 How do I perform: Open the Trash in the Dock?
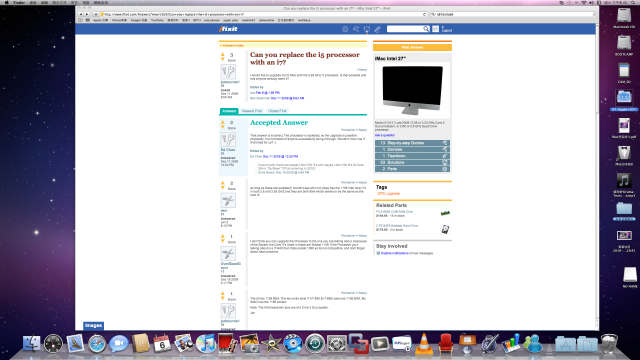pos(609,344)
